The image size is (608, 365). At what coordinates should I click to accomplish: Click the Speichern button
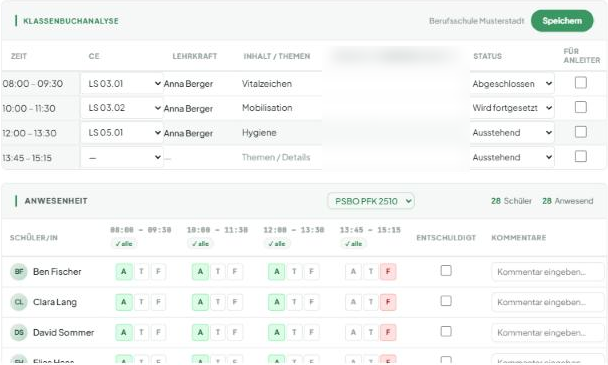[562, 21]
